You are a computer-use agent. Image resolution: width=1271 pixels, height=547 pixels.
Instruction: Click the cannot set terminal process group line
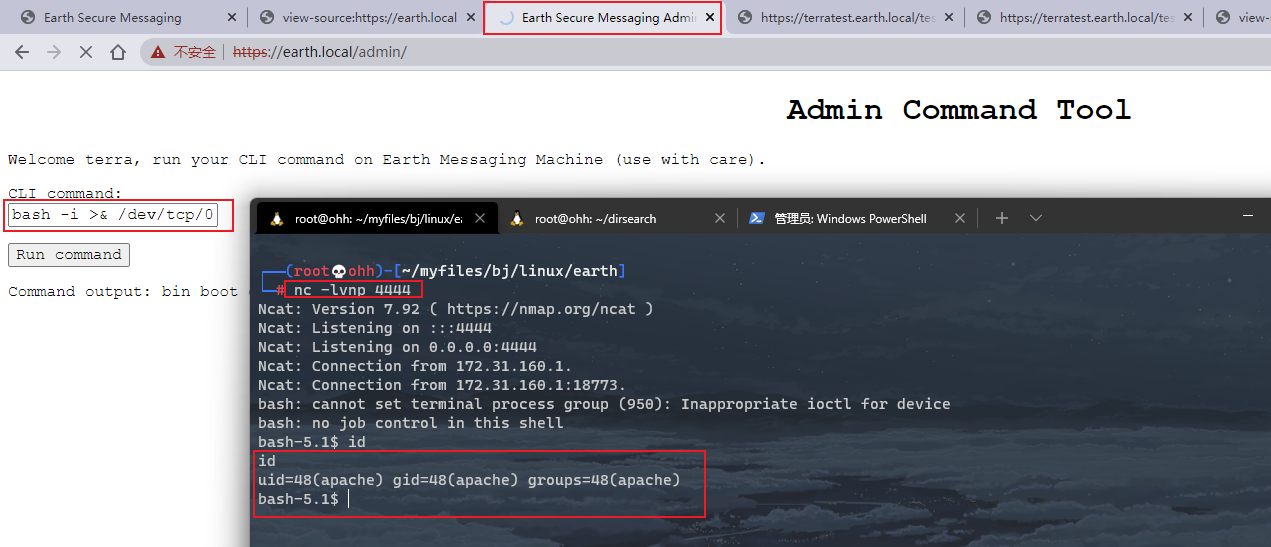604,404
